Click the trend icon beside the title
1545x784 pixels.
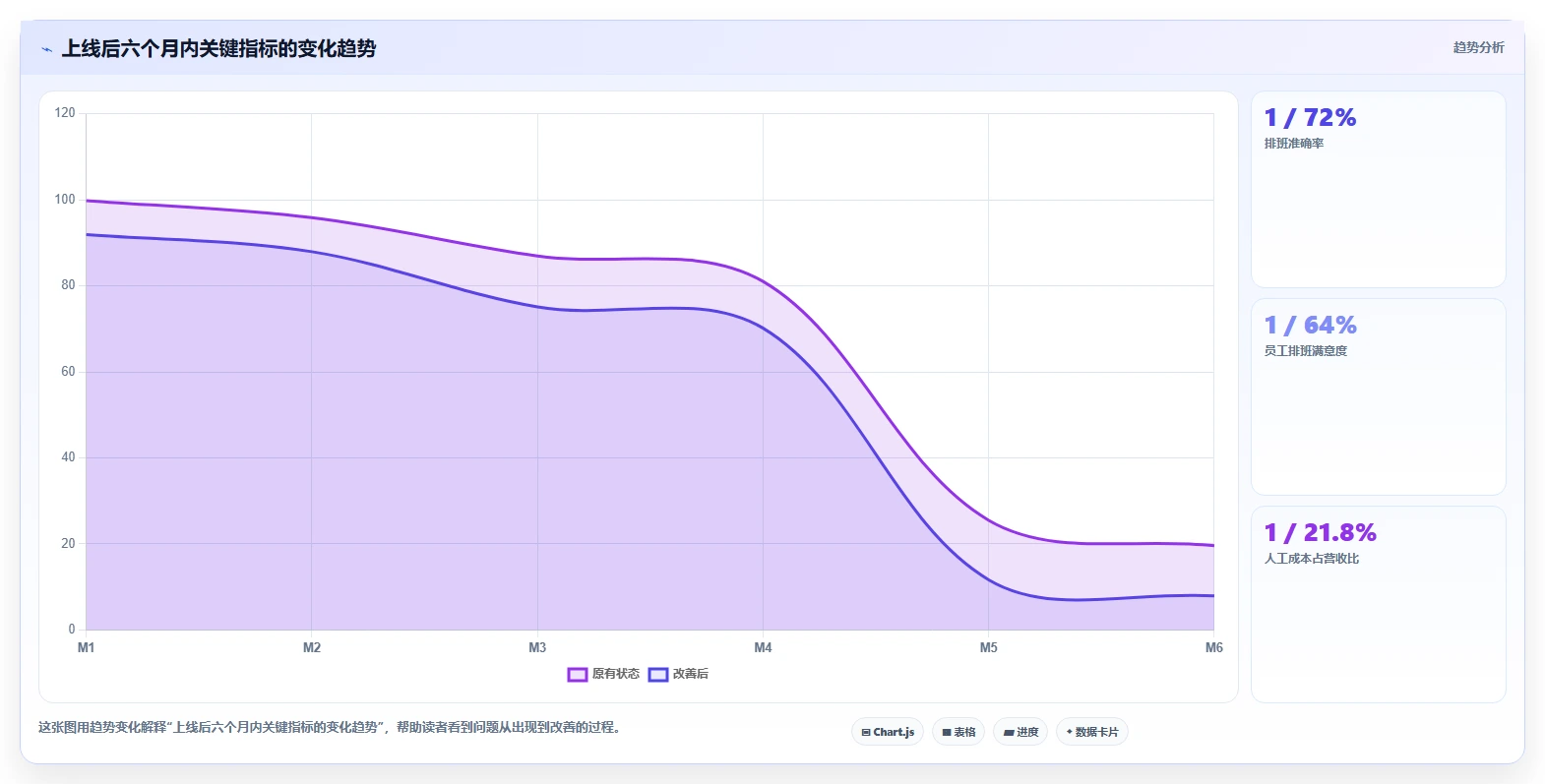(x=46, y=49)
